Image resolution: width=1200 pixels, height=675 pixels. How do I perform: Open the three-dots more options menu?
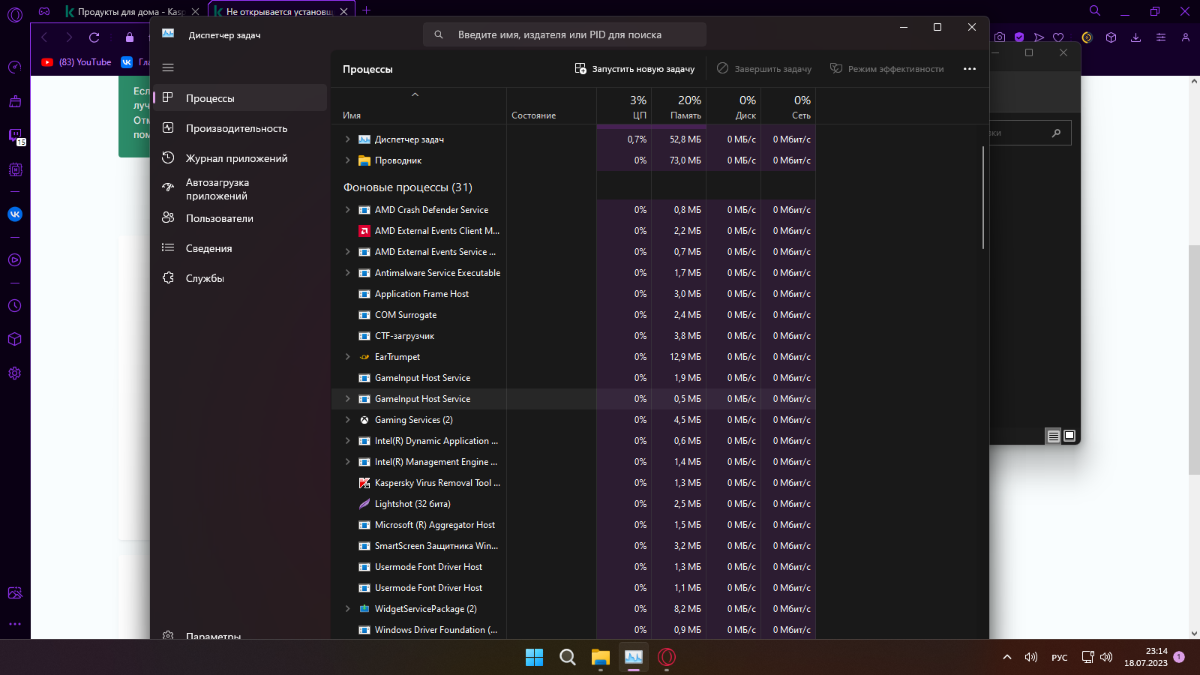click(x=969, y=69)
